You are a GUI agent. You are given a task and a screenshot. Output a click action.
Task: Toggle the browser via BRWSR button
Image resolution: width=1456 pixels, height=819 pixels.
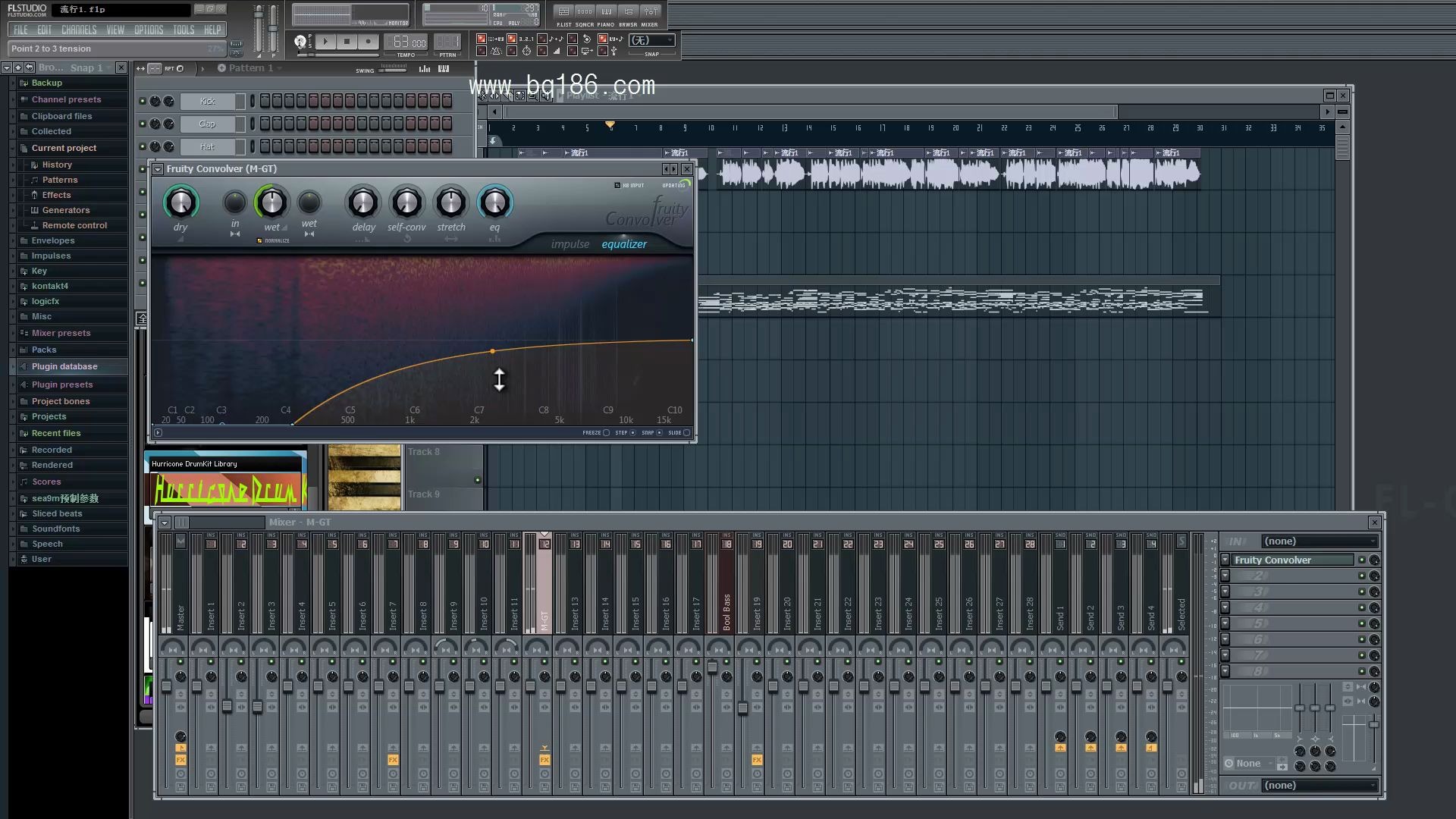click(x=628, y=12)
